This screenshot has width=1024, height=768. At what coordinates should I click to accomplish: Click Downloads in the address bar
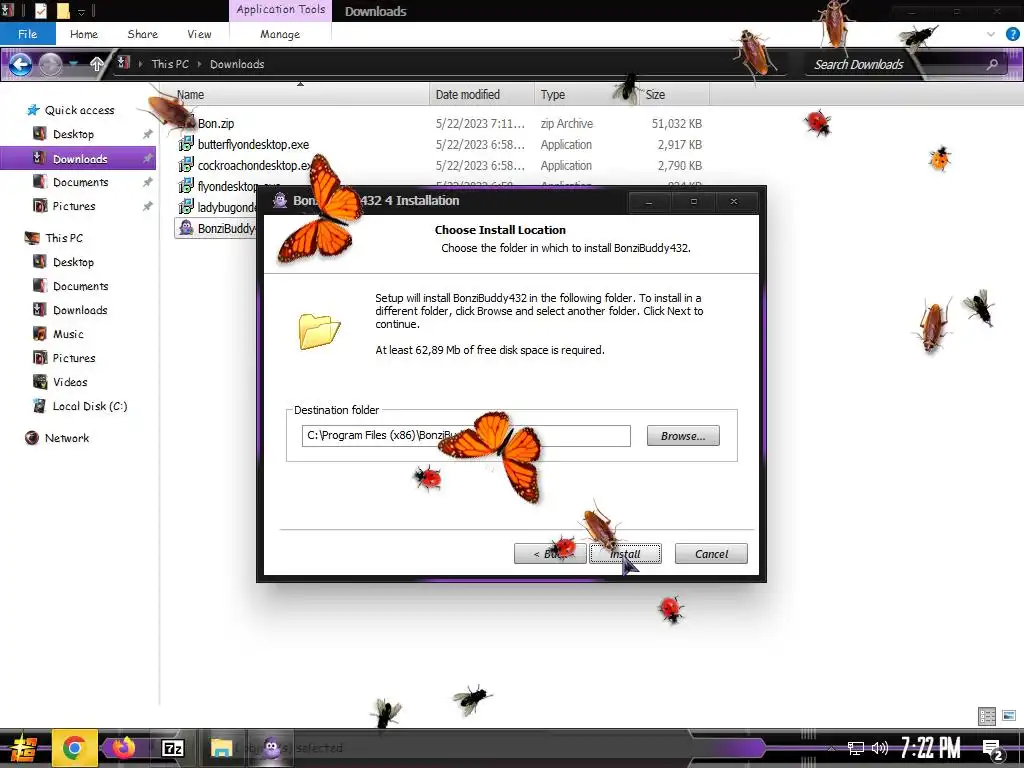pyautogui.click(x=237, y=64)
